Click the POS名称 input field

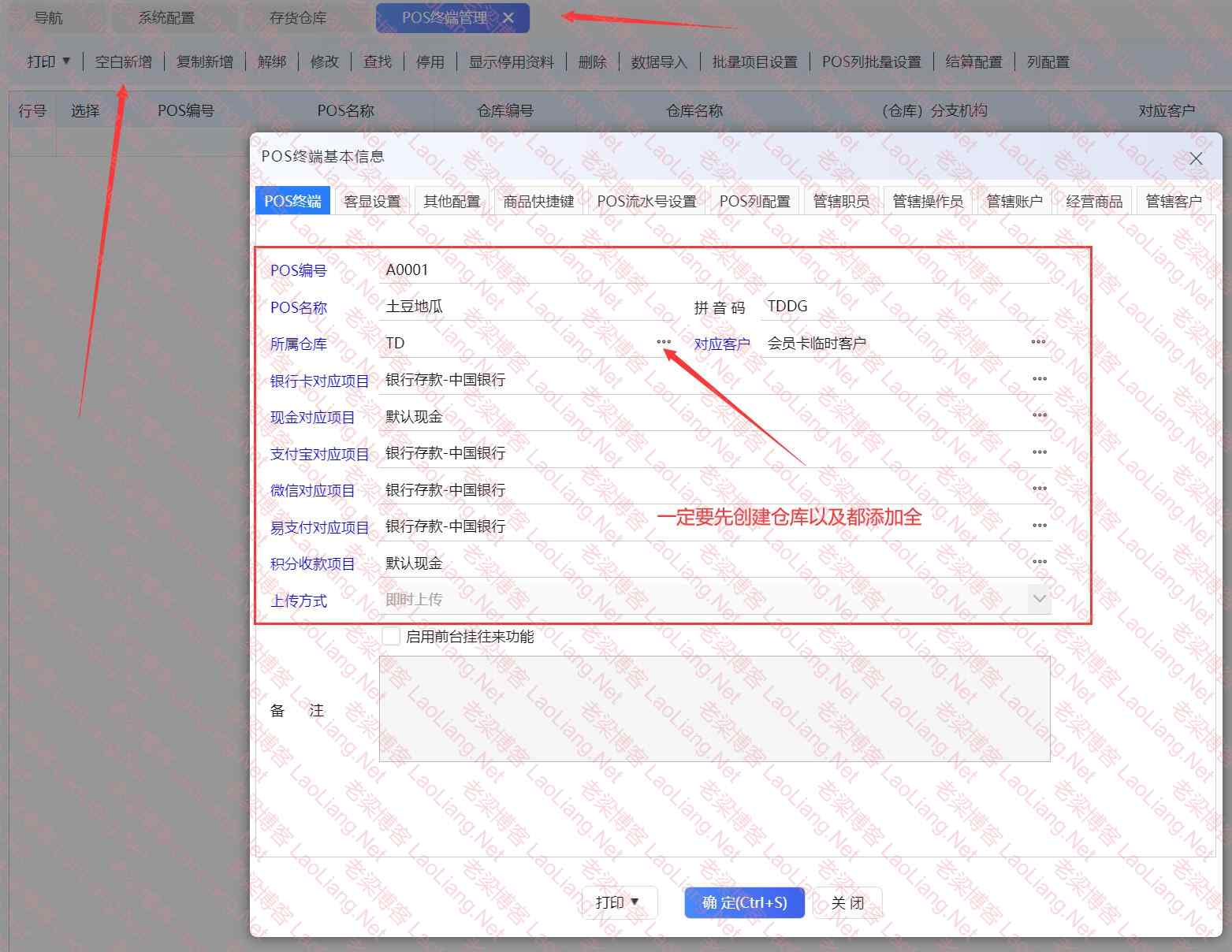[528, 307]
